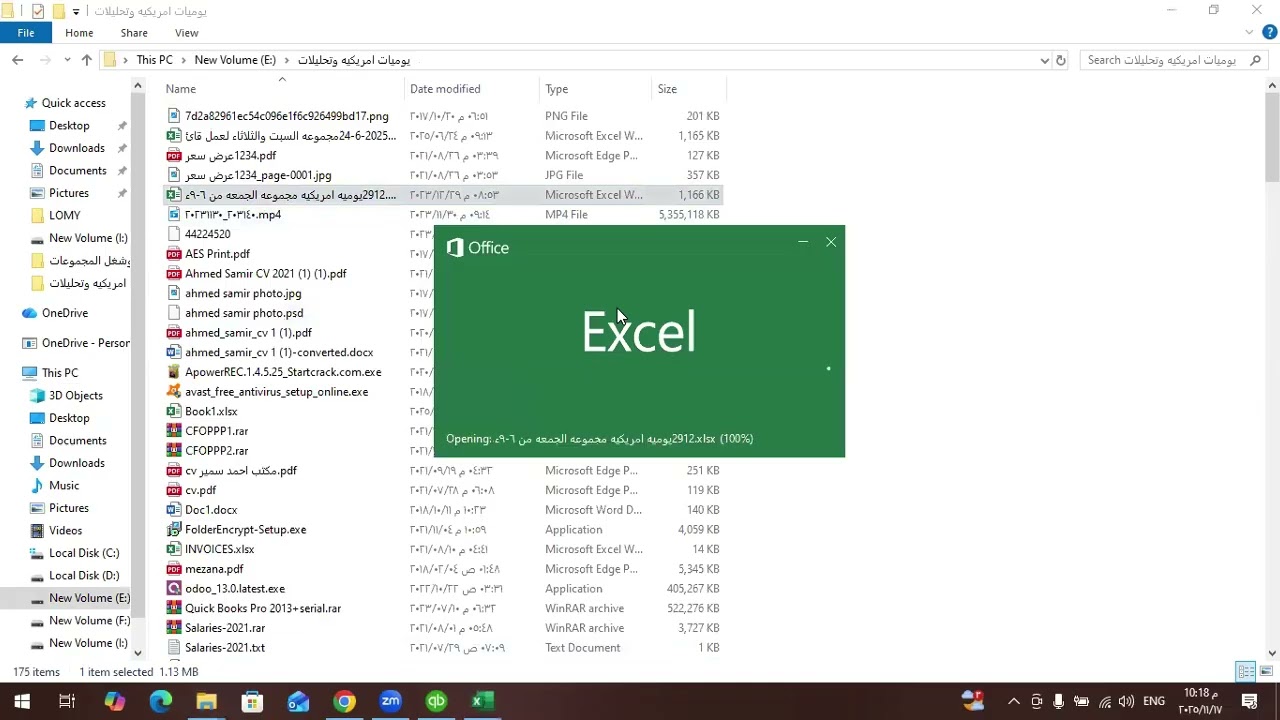Switch to Large icons view layout icon
1280x720 pixels.
(x=1266, y=672)
